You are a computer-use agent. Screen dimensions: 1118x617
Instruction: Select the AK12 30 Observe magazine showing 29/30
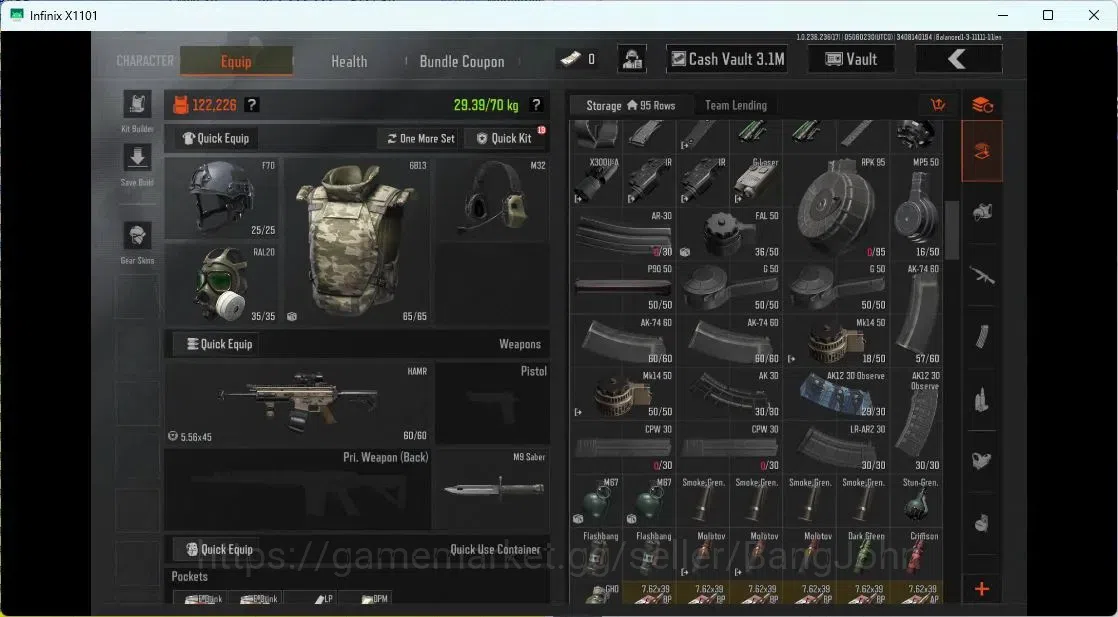click(836, 394)
